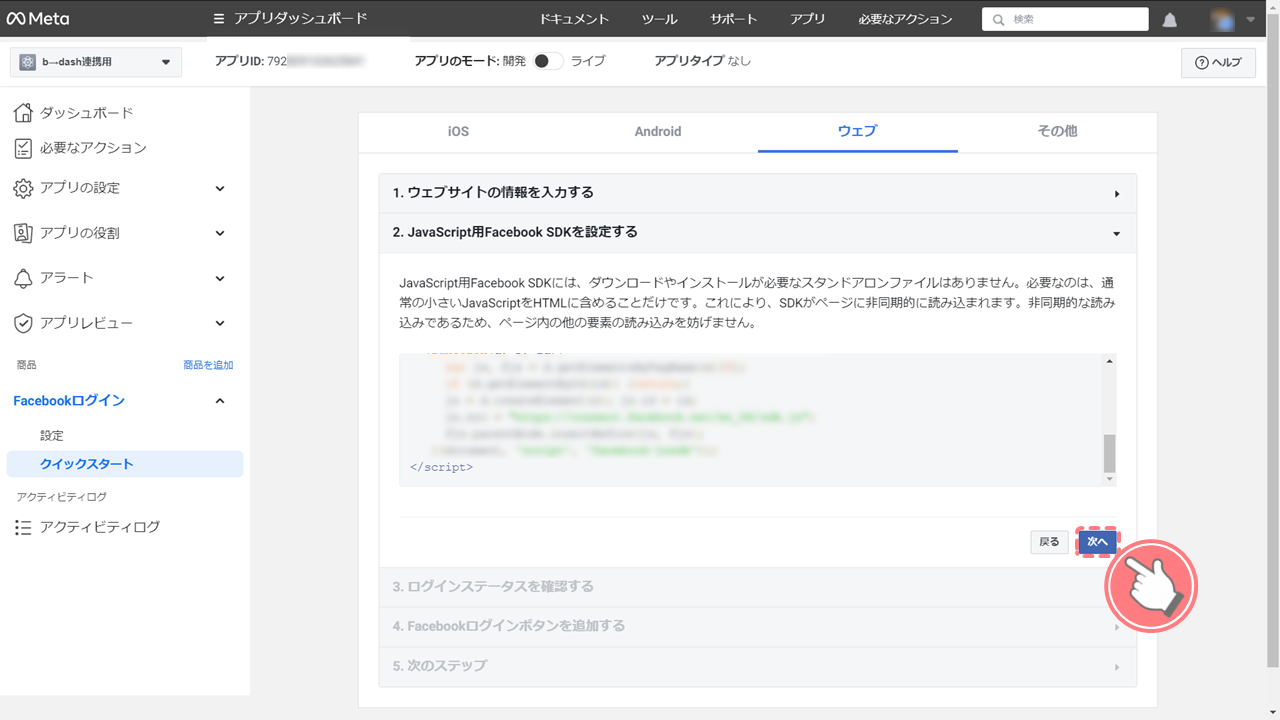Viewport: 1280px width, 720px height.
Task: Click the search magnifier icon
Action: (x=998, y=19)
